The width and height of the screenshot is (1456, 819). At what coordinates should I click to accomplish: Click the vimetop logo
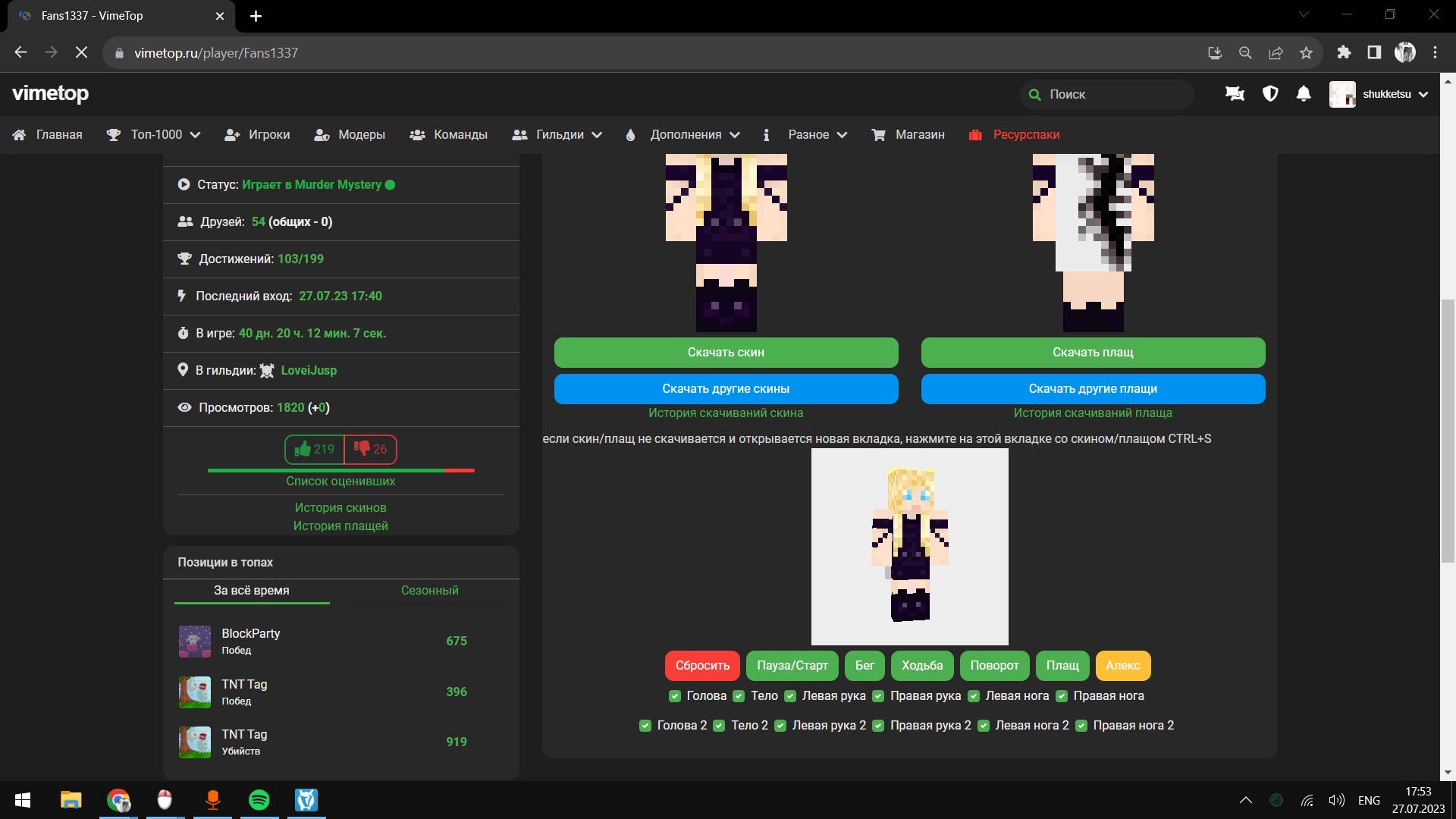(51, 93)
